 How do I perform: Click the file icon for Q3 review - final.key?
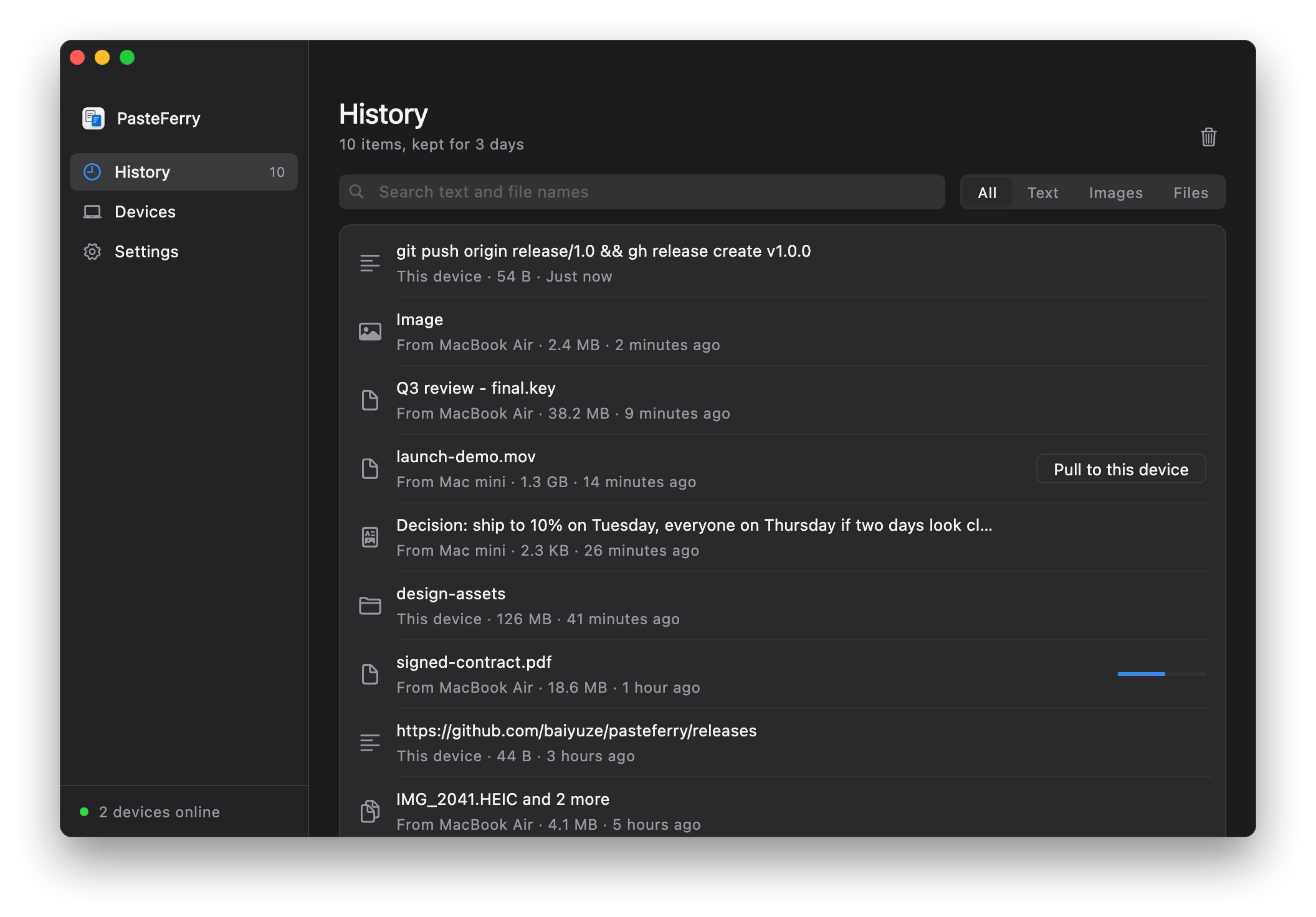click(x=370, y=400)
